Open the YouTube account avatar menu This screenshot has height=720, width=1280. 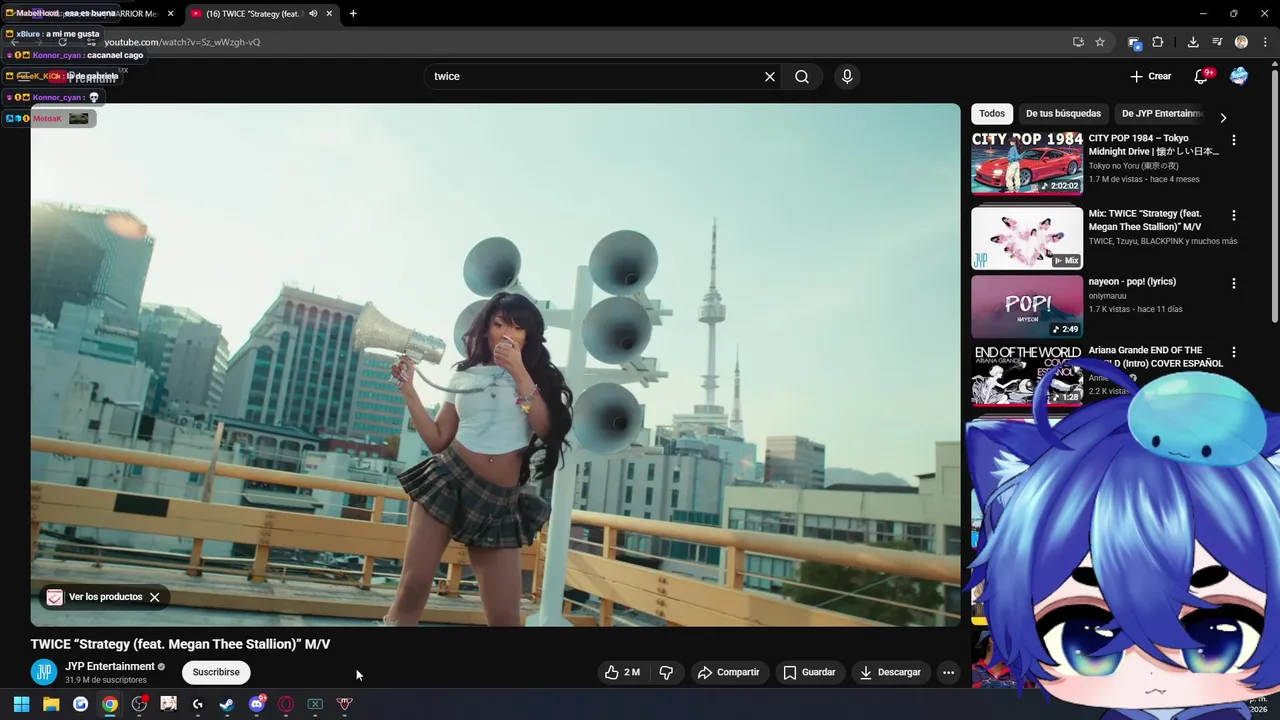tap(1239, 77)
